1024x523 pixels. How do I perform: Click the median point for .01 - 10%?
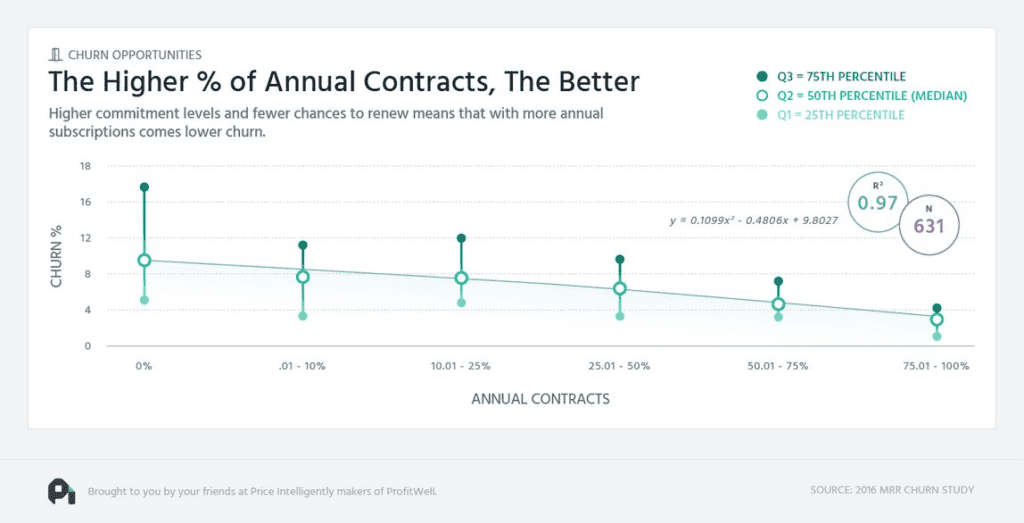click(303, 277)
